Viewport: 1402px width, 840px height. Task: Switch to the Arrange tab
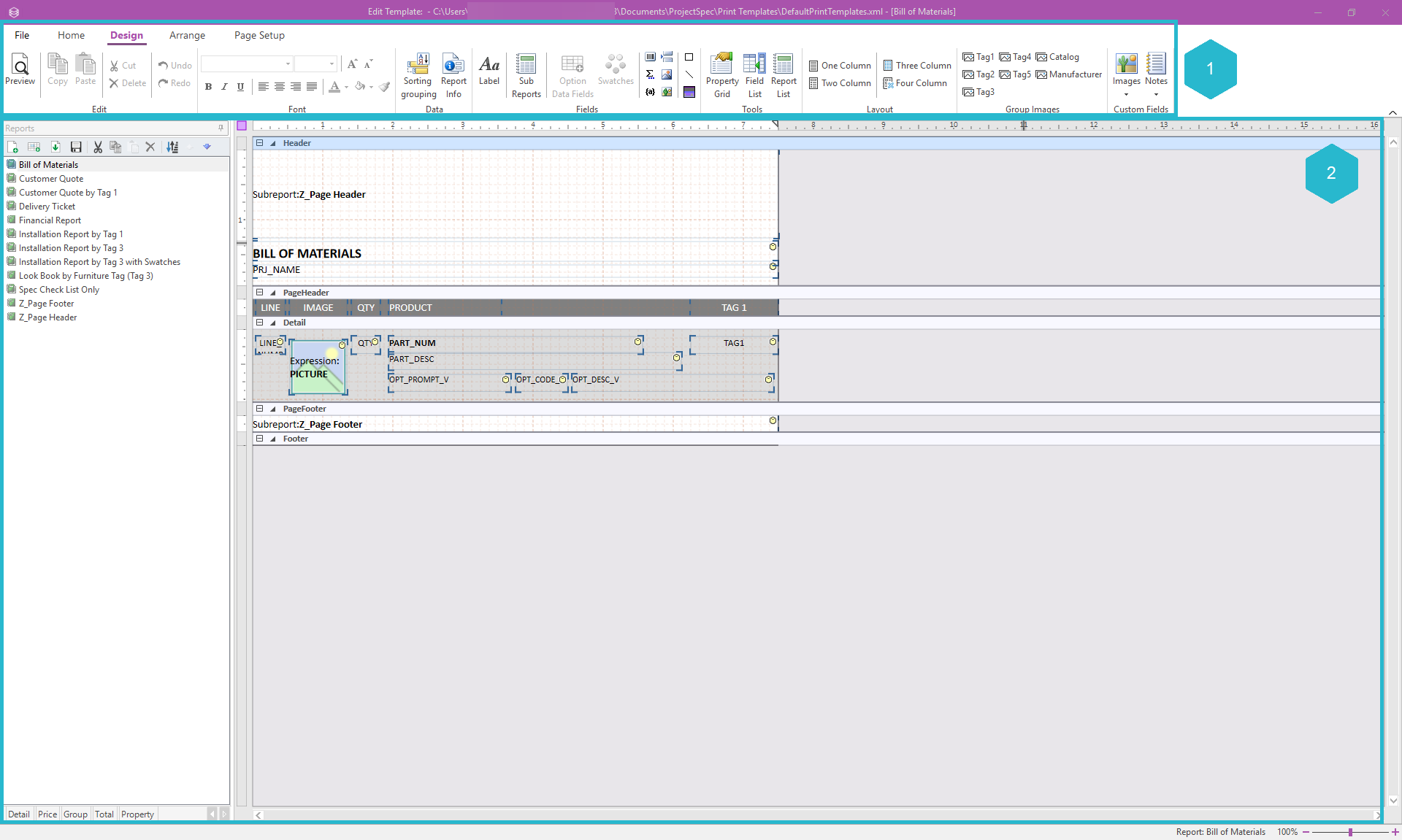187,35
